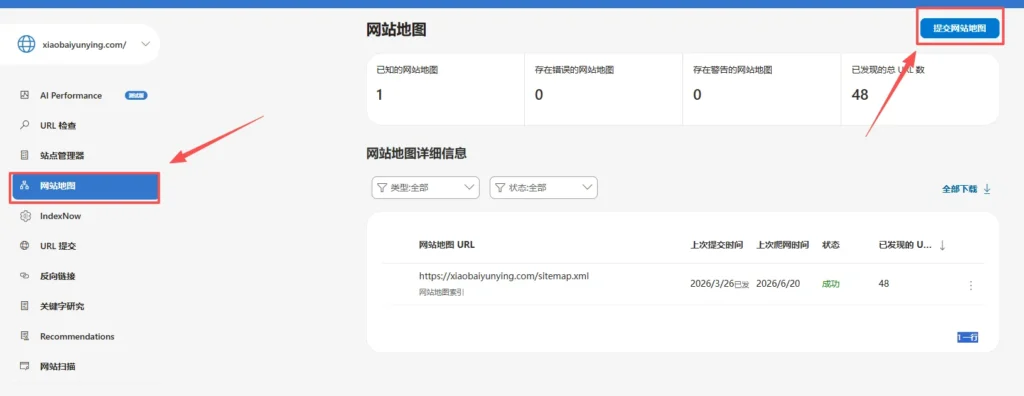The height and width of the screenshot is (396, 1024).
Task: Expand the site selector chevron
Action: click(146, 44)
